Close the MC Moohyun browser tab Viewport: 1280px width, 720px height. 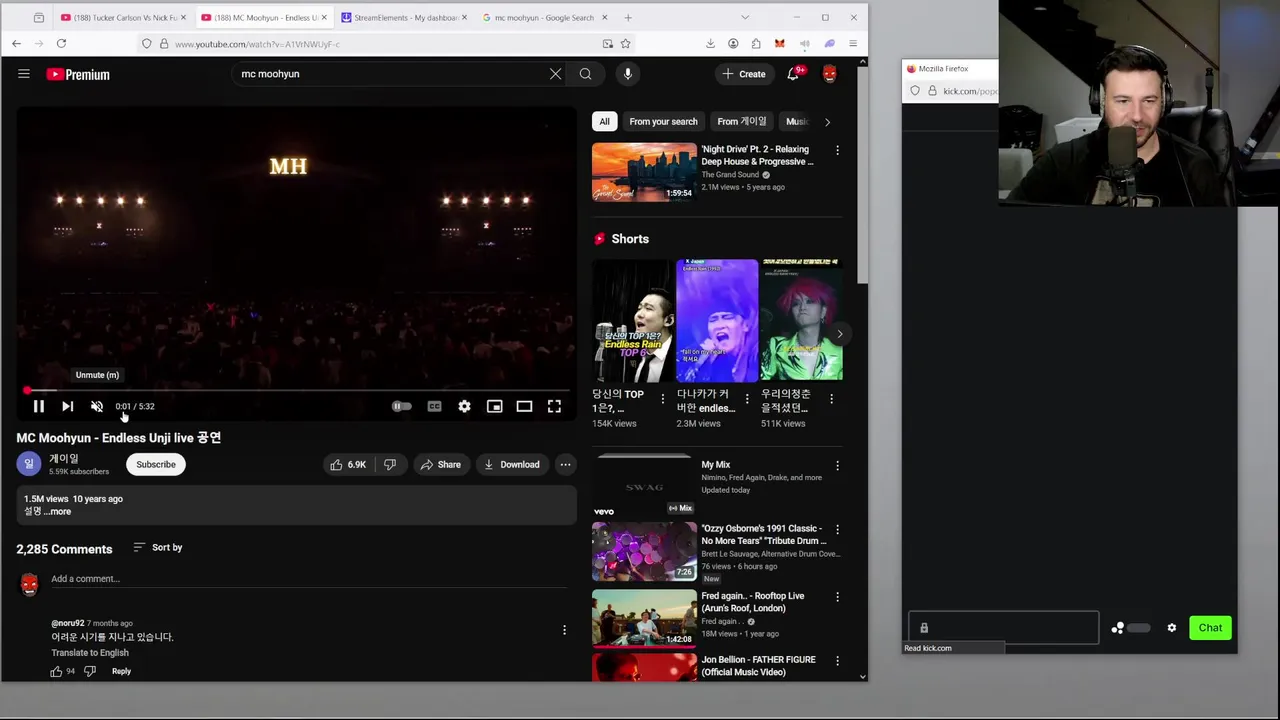(323, 17)
